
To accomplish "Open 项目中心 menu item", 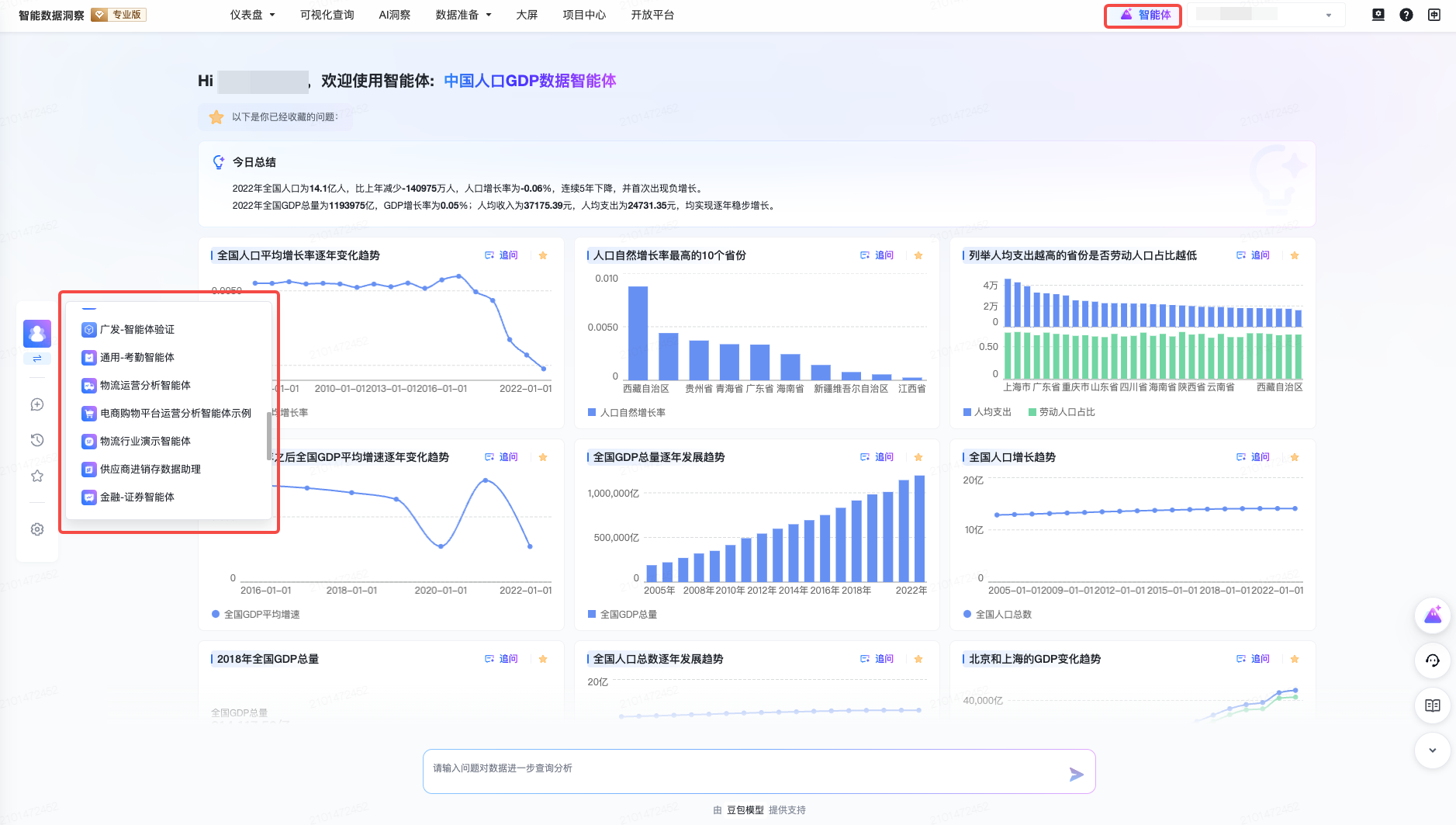I will pos(584,15).
